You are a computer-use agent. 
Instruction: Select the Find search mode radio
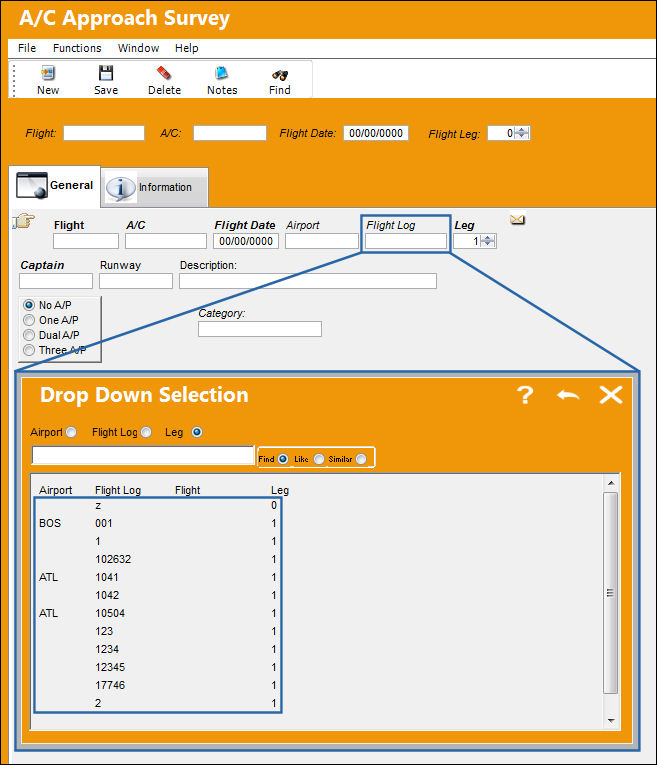283,459
